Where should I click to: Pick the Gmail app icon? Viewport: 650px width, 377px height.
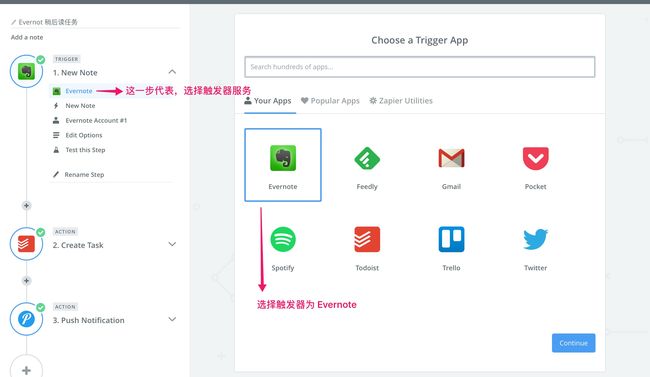pos(451,158)
